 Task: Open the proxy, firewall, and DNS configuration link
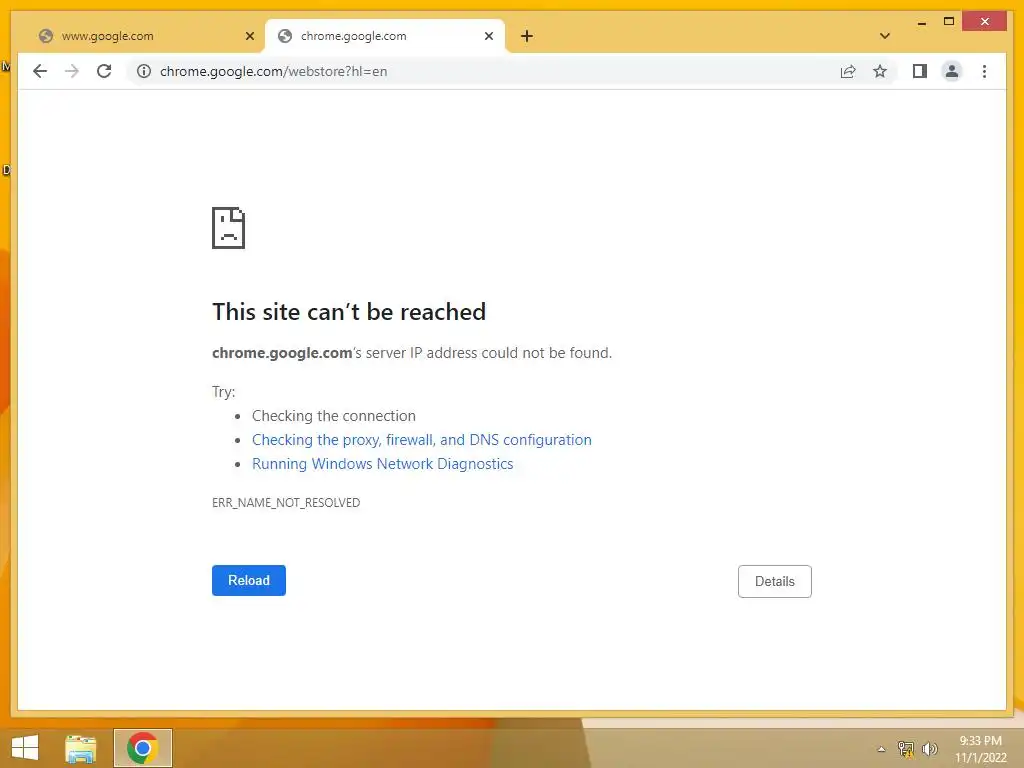coord(422,440)
